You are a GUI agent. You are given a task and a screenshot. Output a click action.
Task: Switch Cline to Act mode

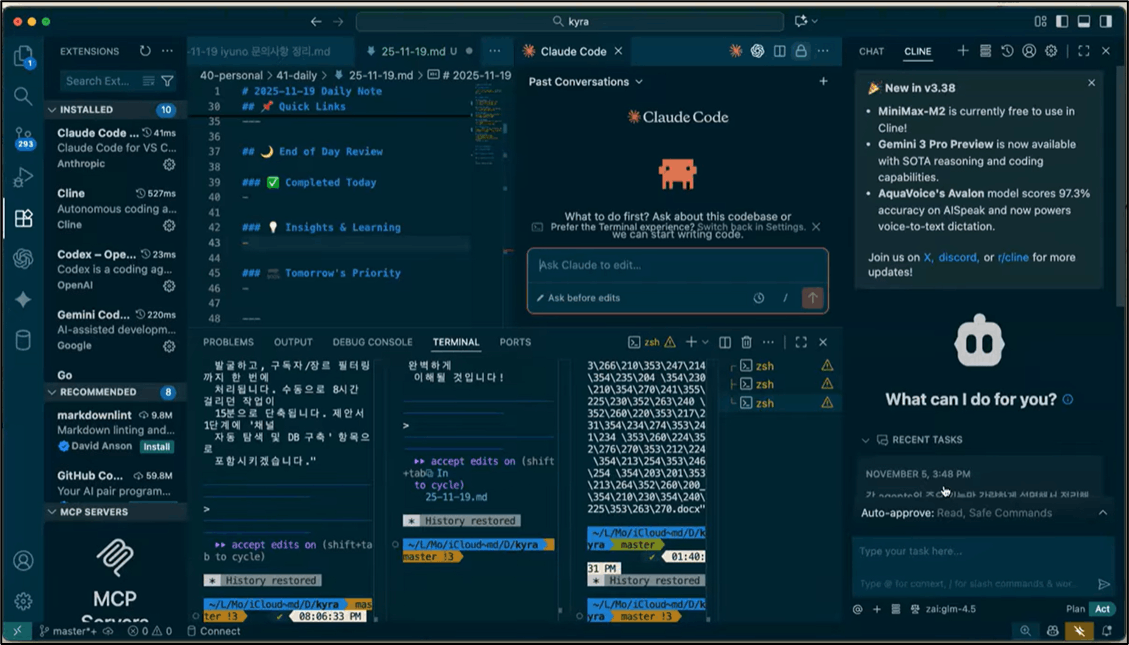point(1102,609)
